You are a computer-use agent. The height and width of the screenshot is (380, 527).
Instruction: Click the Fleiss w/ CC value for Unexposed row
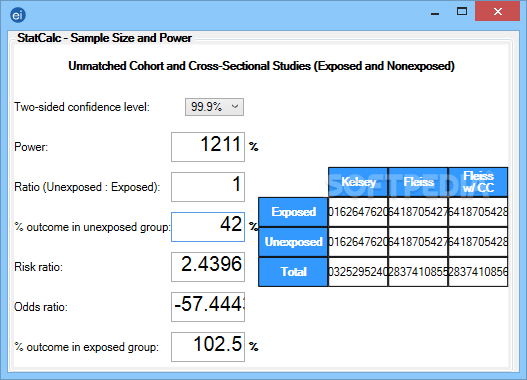(478, 242)
